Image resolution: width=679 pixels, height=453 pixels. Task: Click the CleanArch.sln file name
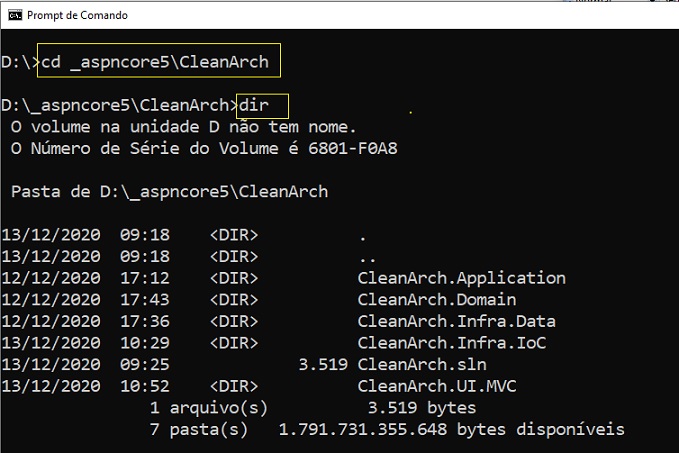(422, 364)
